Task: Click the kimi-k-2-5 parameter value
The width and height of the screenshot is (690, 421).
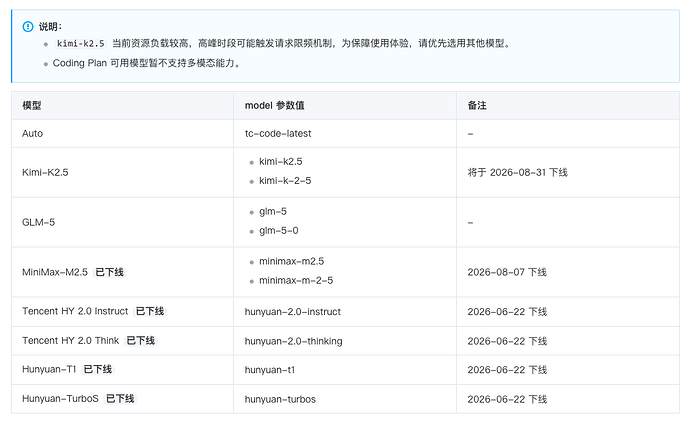Action: (x=285, y=181)
